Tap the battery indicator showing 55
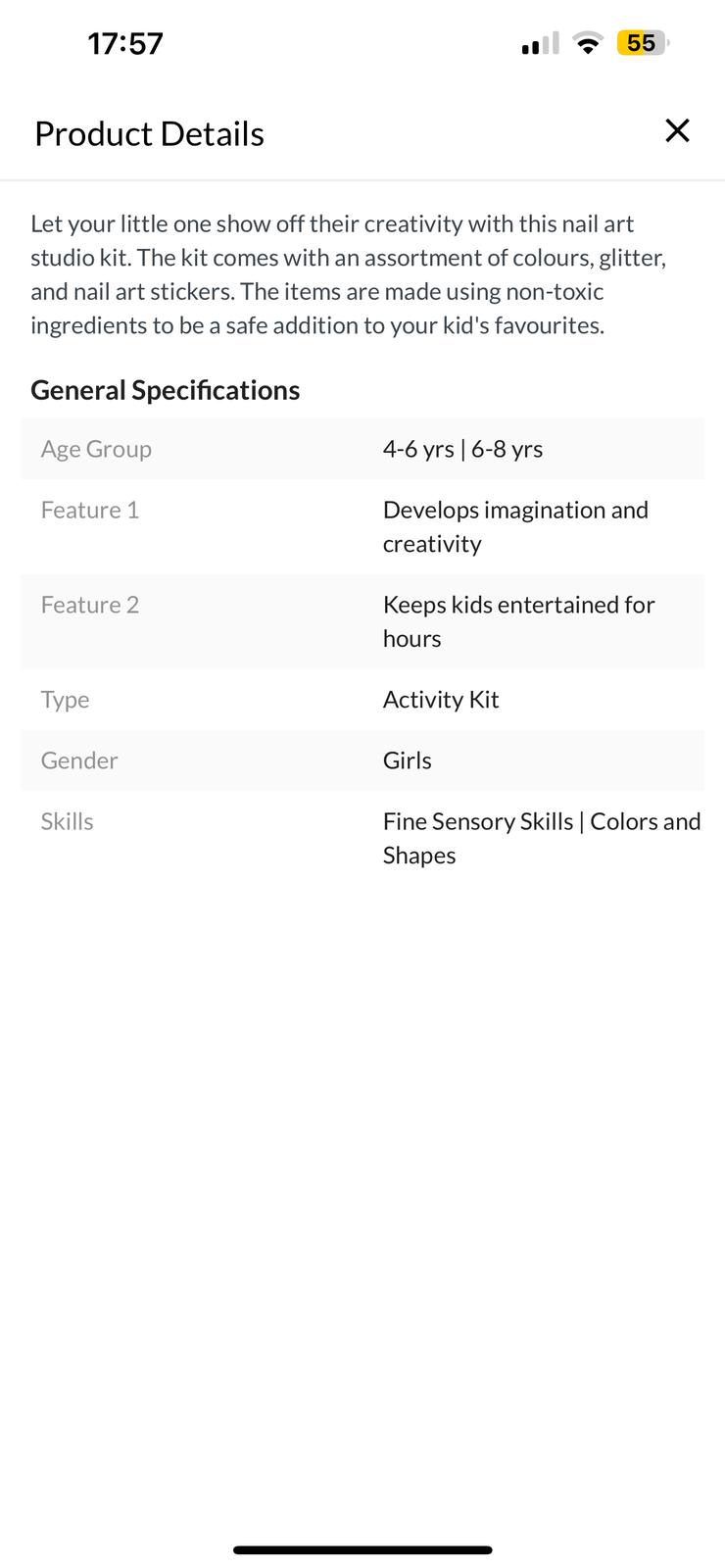Image resolution: width=725 pixels, height=1568 pixels. (642, 43)
